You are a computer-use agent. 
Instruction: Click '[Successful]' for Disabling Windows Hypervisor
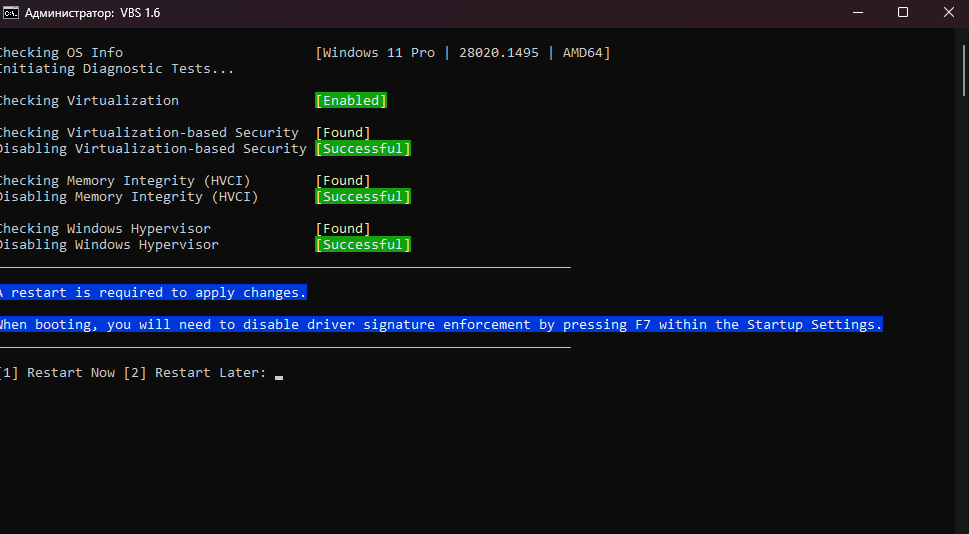pyautogui.click(x=363, y=245)
